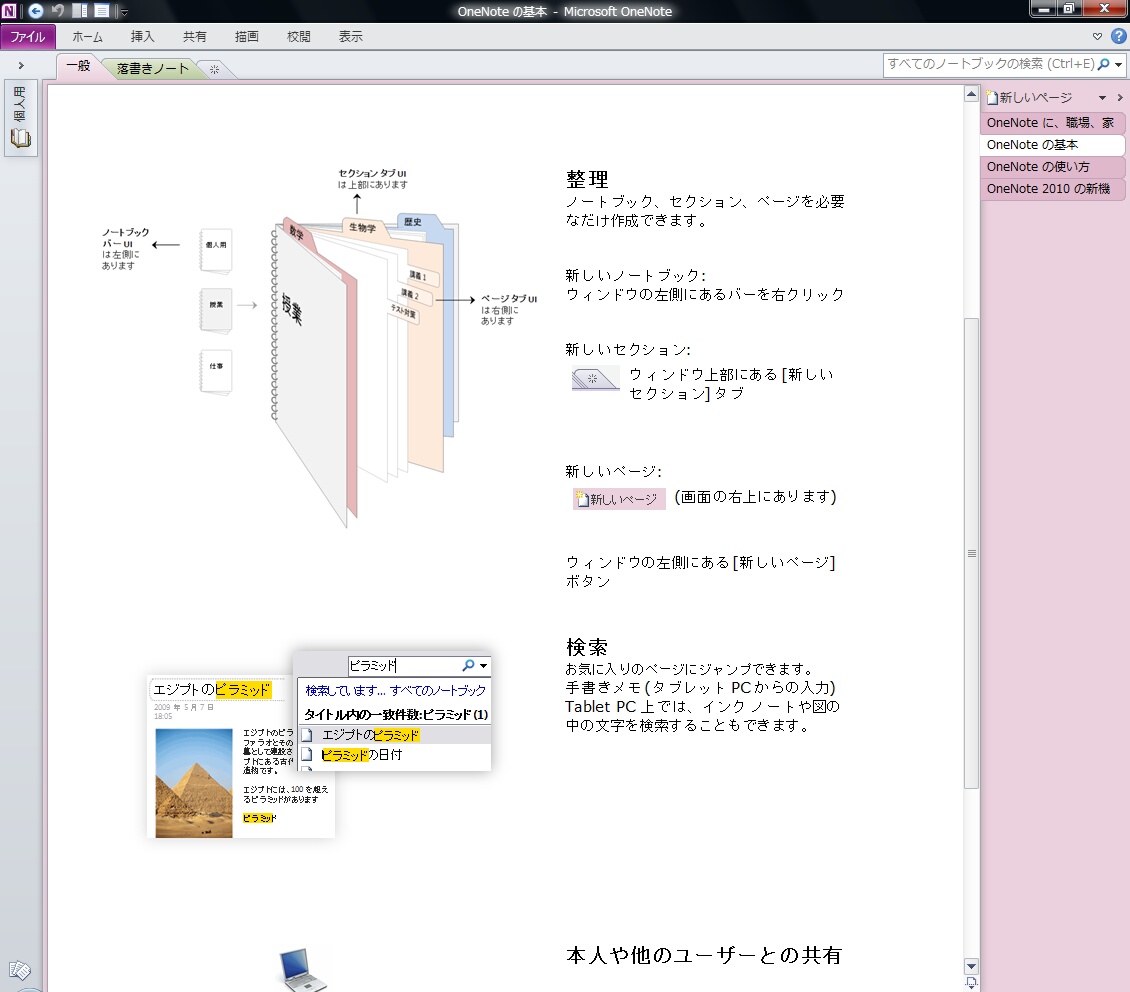Expand the notebook navigation bar arrow
Viewport: 1130px width, 992px height.
[21, 66]
